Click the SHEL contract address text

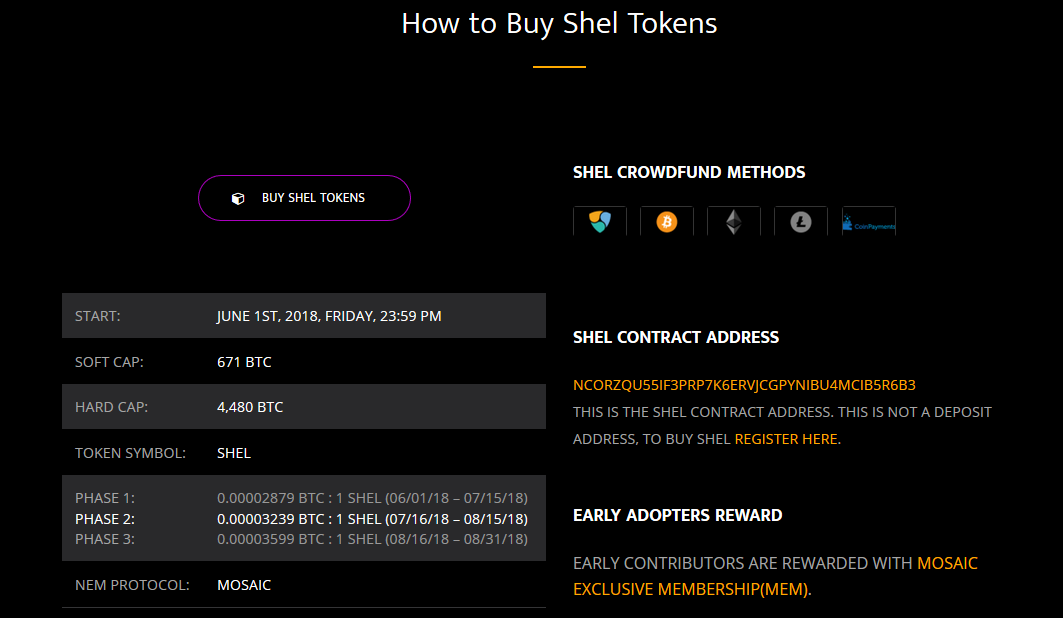coord(744,385)
